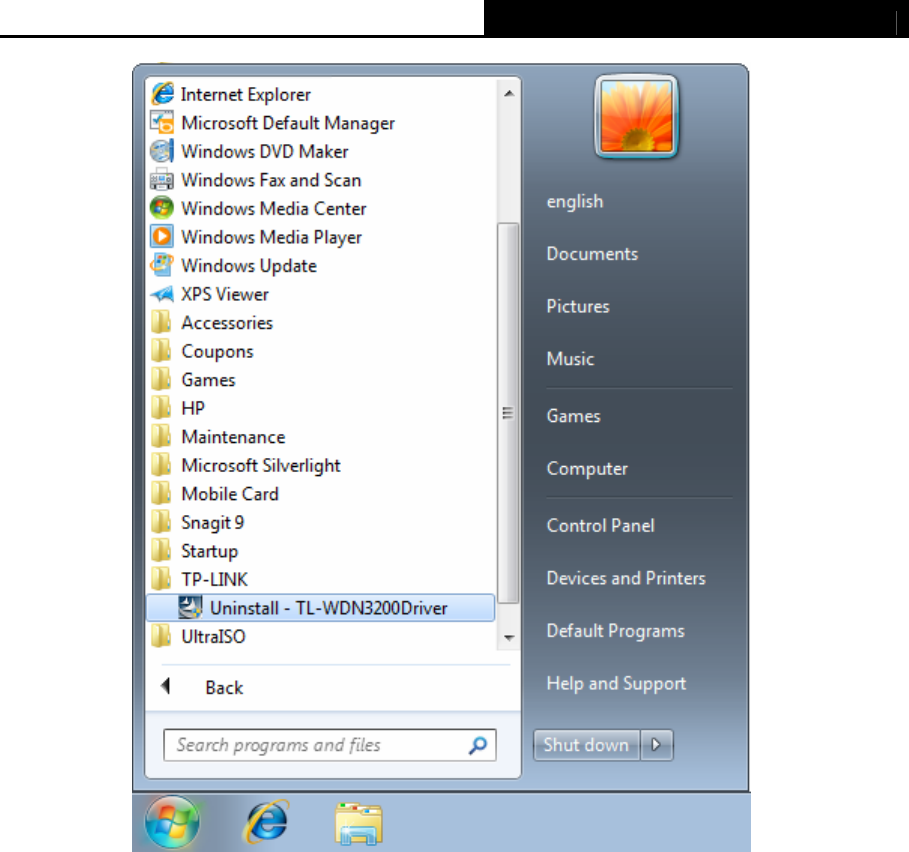This screenshot has width=909, height=852.
Task: Open Pictures from the right pane
Action: 578,306
